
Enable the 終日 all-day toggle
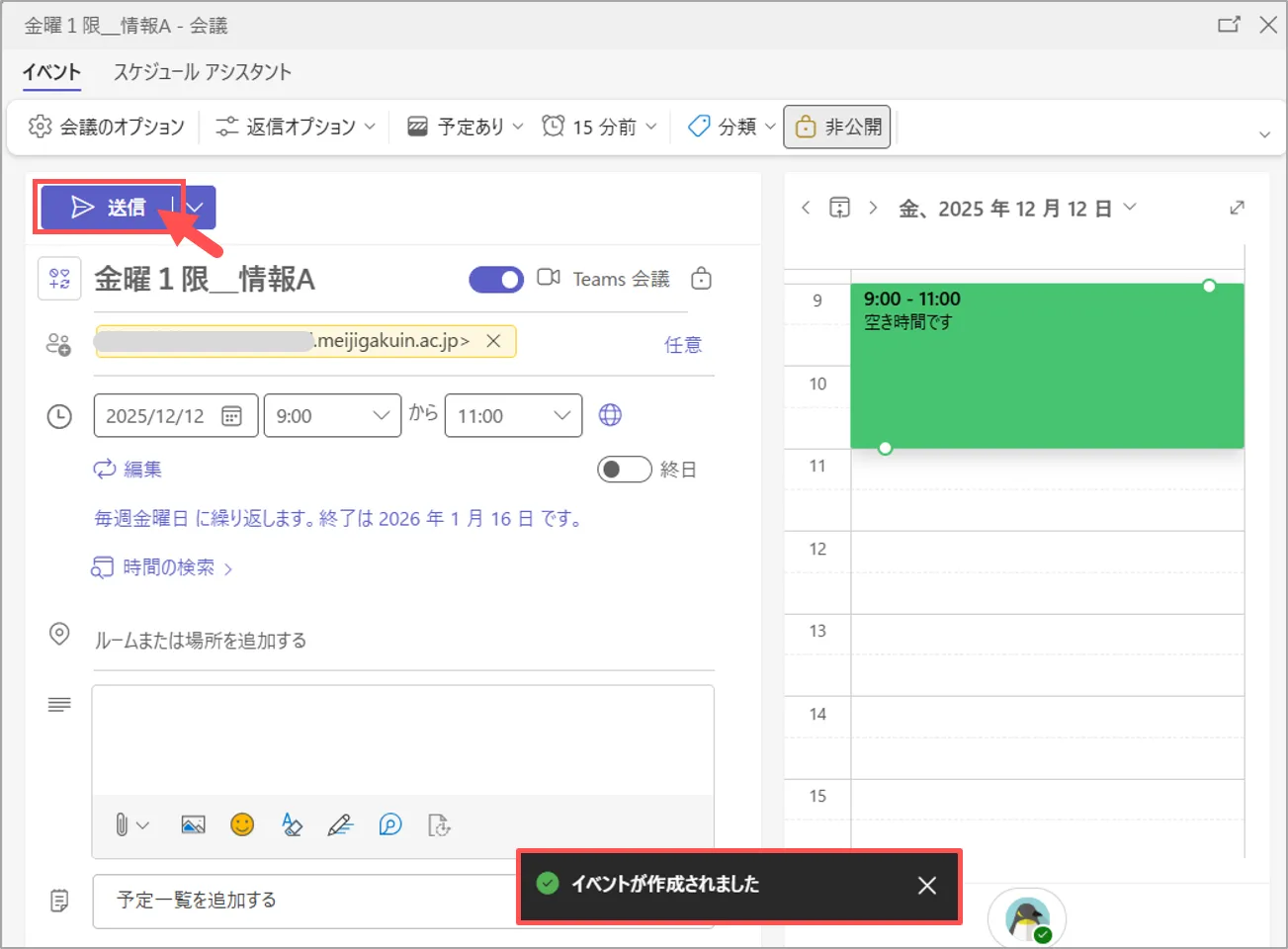click(x=624, y=469)
